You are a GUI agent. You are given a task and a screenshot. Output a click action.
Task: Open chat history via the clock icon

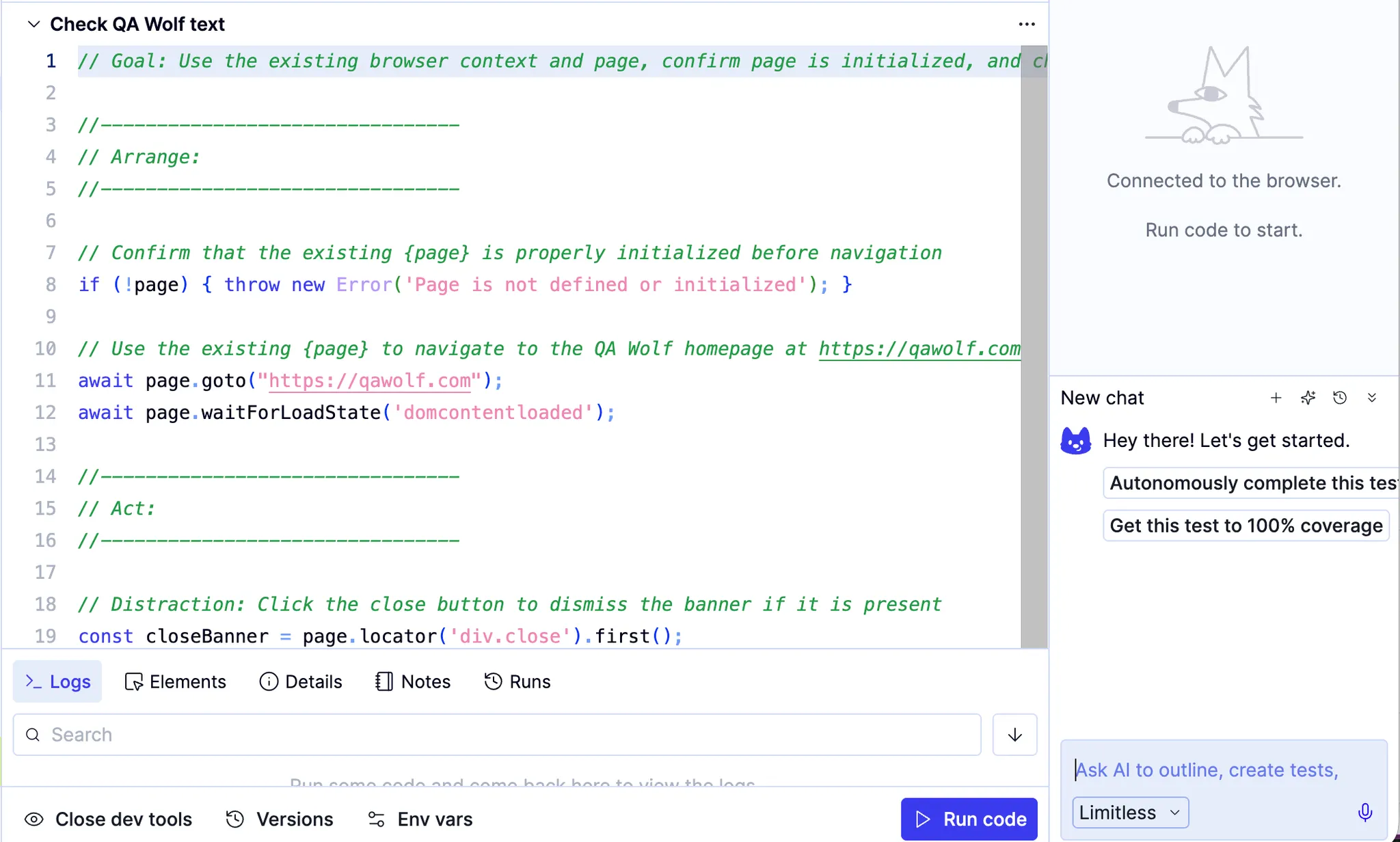[x=1340, y=397]
